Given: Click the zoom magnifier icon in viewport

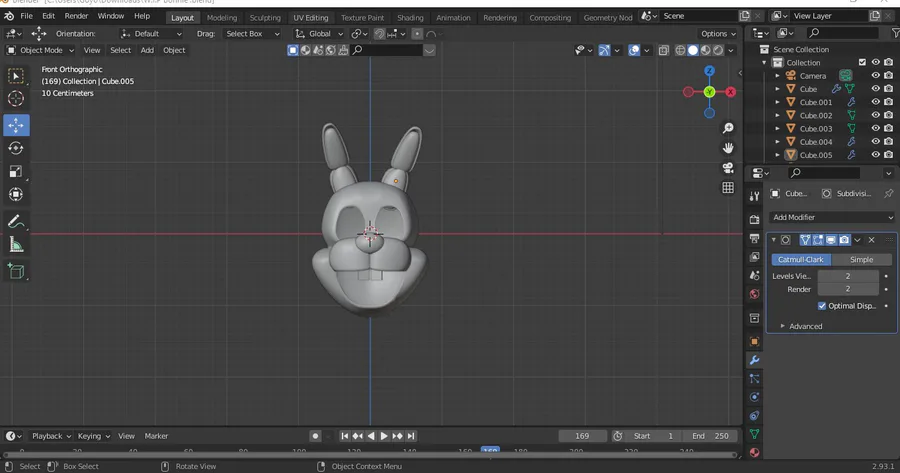Looking at the screenshot, I should coord(728,128).
